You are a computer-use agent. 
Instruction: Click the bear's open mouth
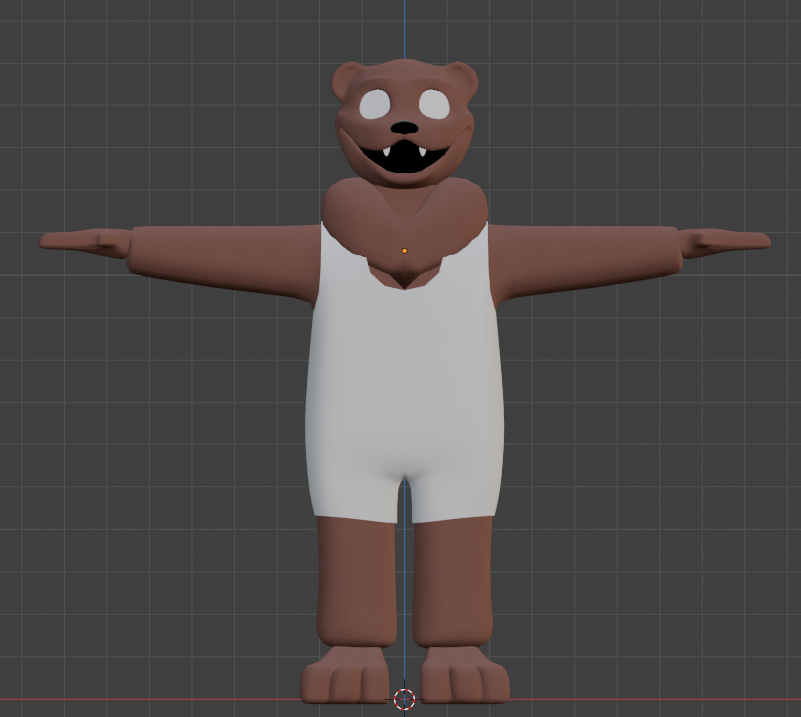405,155
